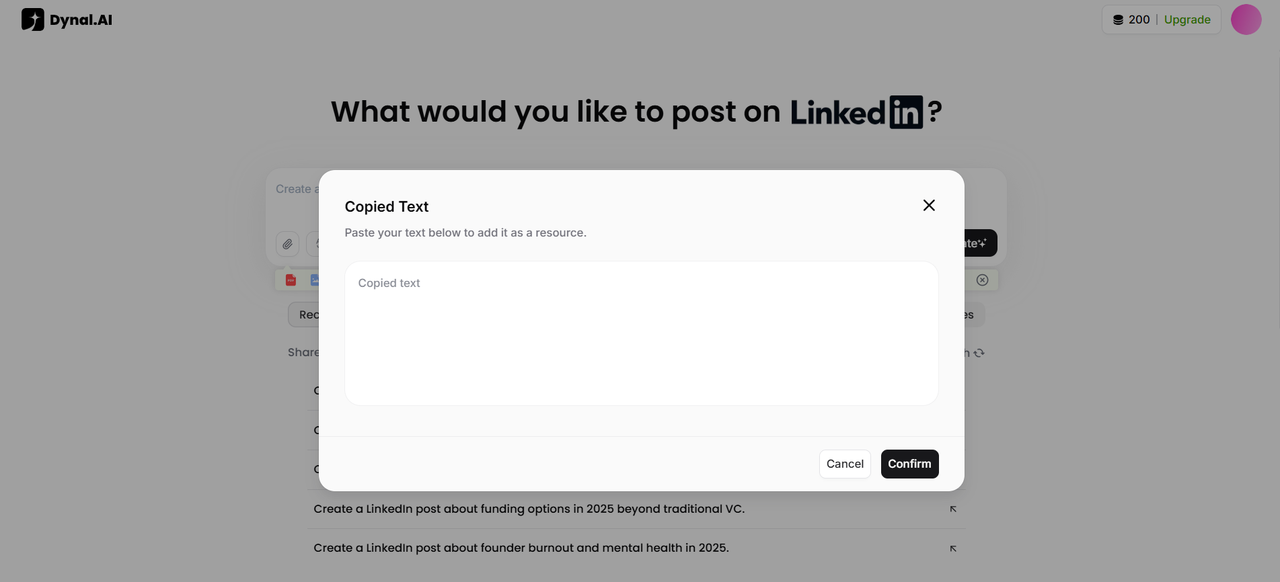The width and height of the screenshot is (1280, 582).
Task: Click the refresh suggestions icon
Action: point(979,353)
